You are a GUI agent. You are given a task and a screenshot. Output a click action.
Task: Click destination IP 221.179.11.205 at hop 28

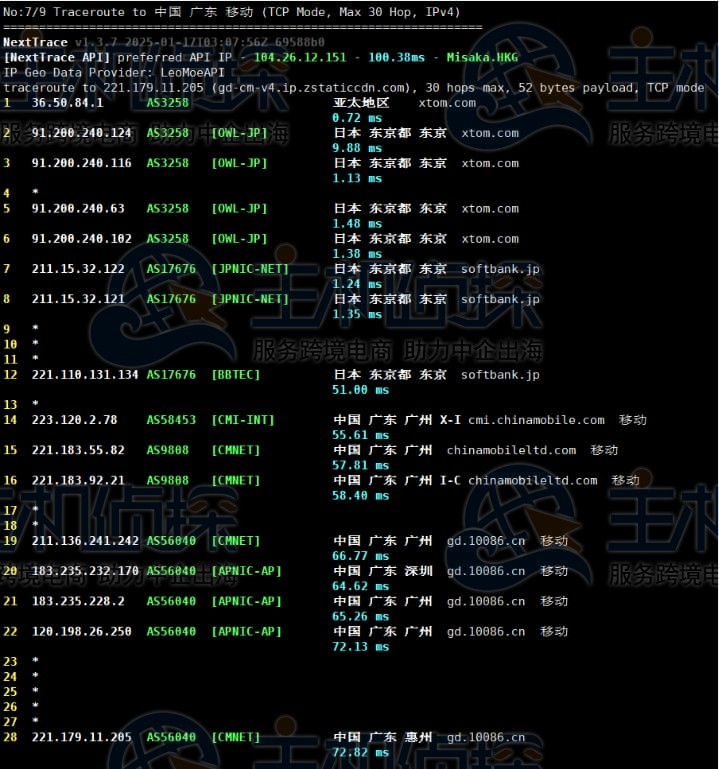(81, 737)
